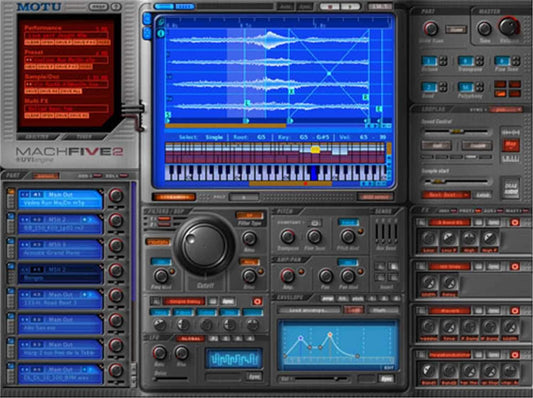
Task: Click the LFO waveform shape display
Action: click(x=234, y=358)
